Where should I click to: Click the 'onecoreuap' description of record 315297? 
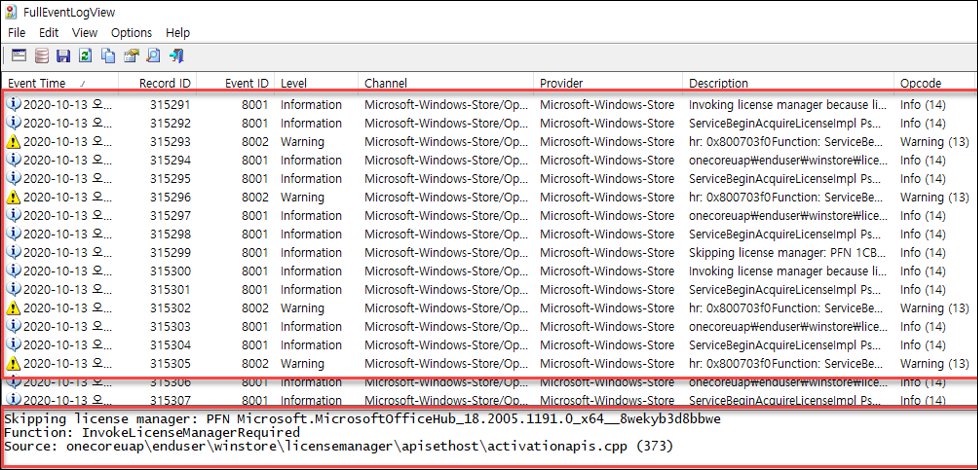point(788,215)
